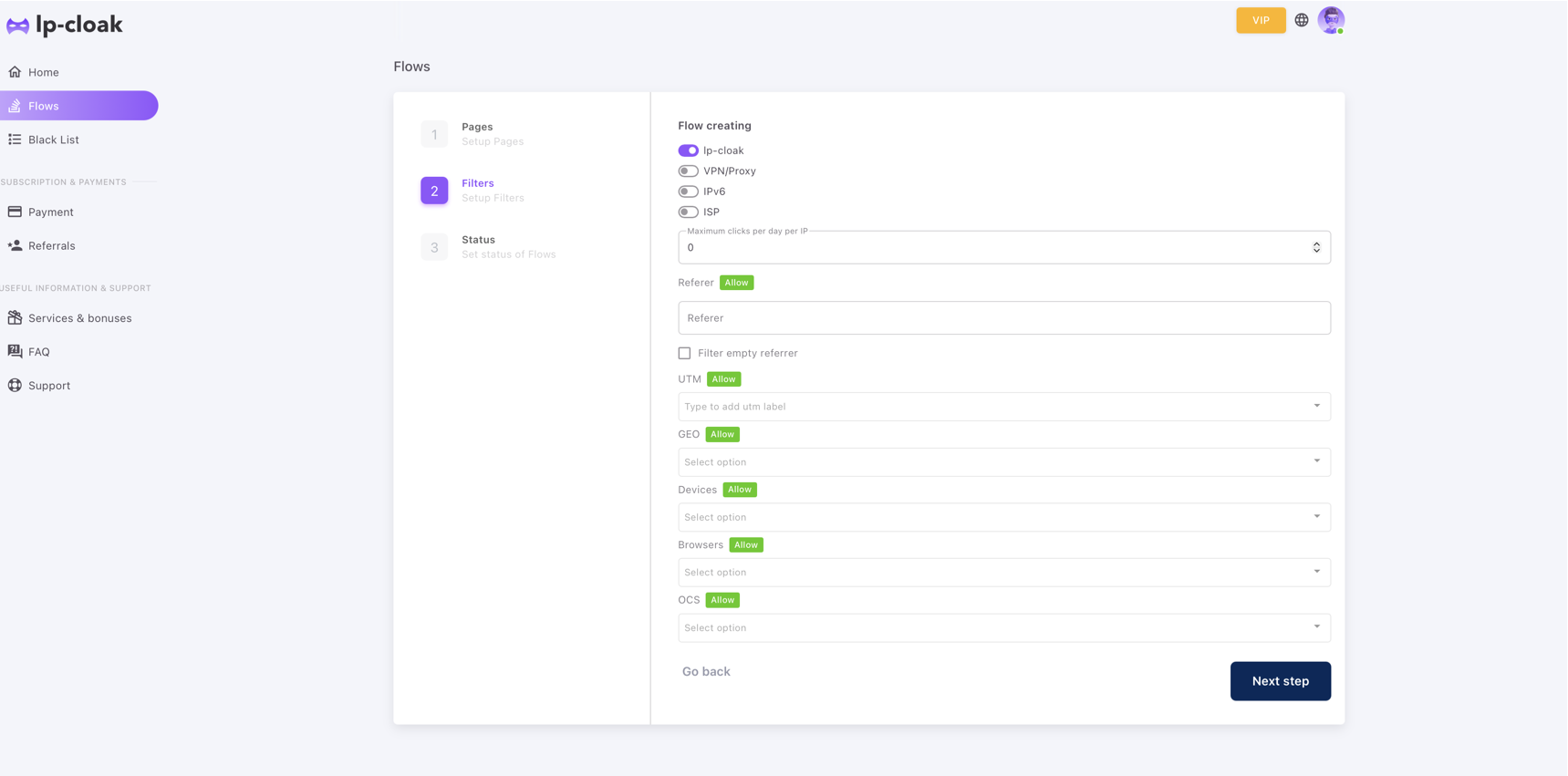Image resolution: width=1568 pixels, height=776 pixels.
Task: Expand the GEO select dropdown
Action: [x=1003, y=462]
